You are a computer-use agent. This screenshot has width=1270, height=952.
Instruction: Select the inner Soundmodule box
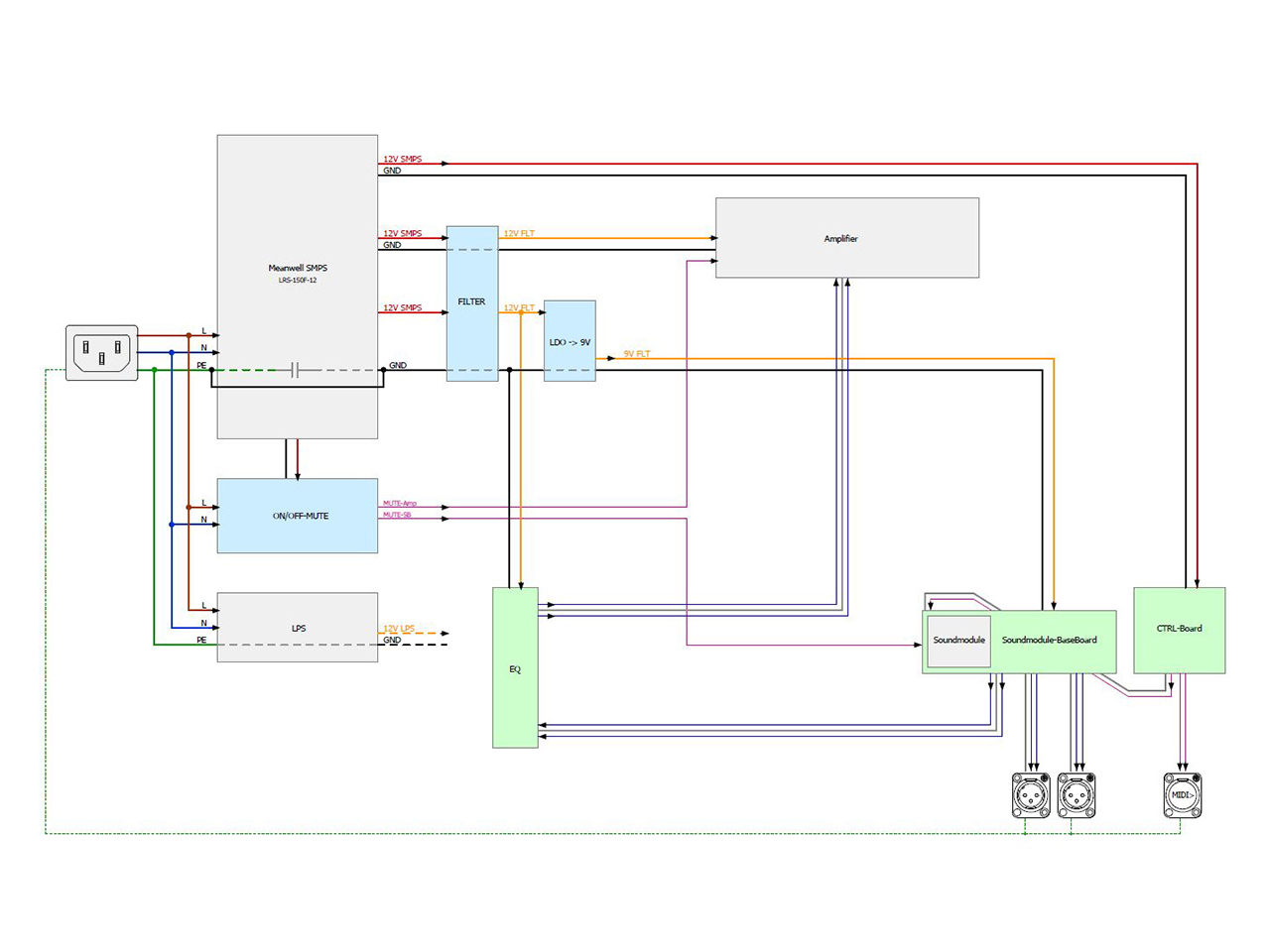coord(958,641)
